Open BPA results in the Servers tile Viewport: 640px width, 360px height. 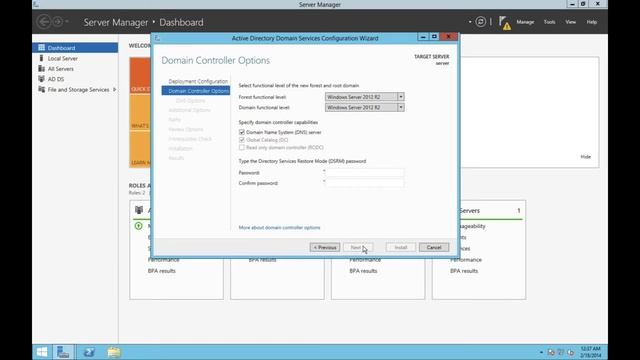(x=464, y=271)
